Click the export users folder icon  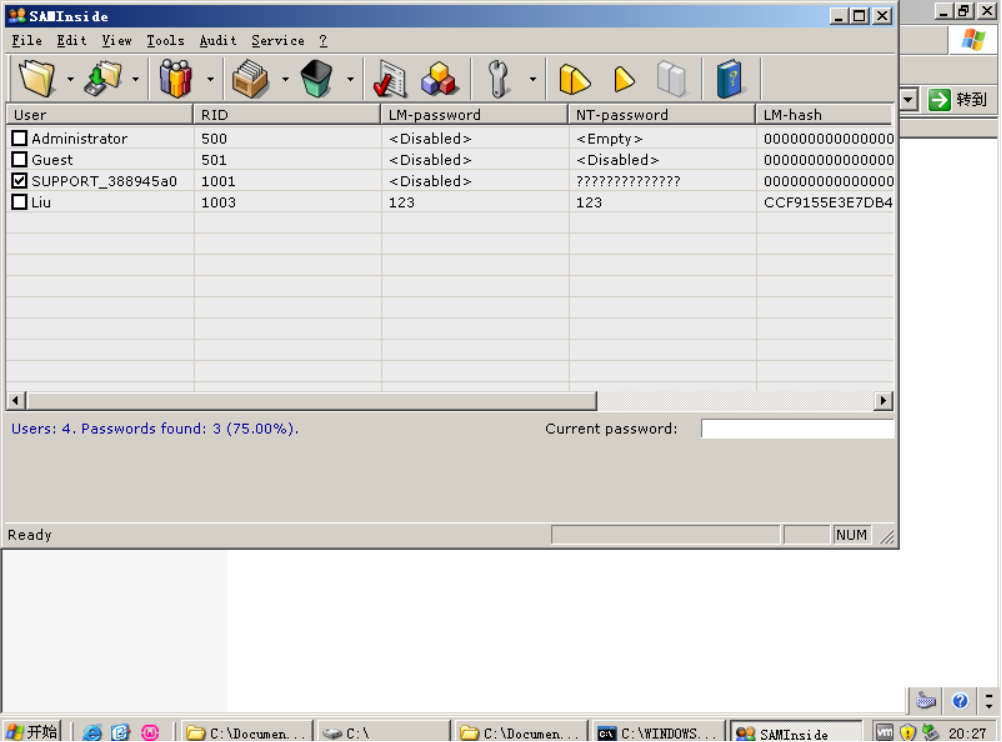(102, 79)
